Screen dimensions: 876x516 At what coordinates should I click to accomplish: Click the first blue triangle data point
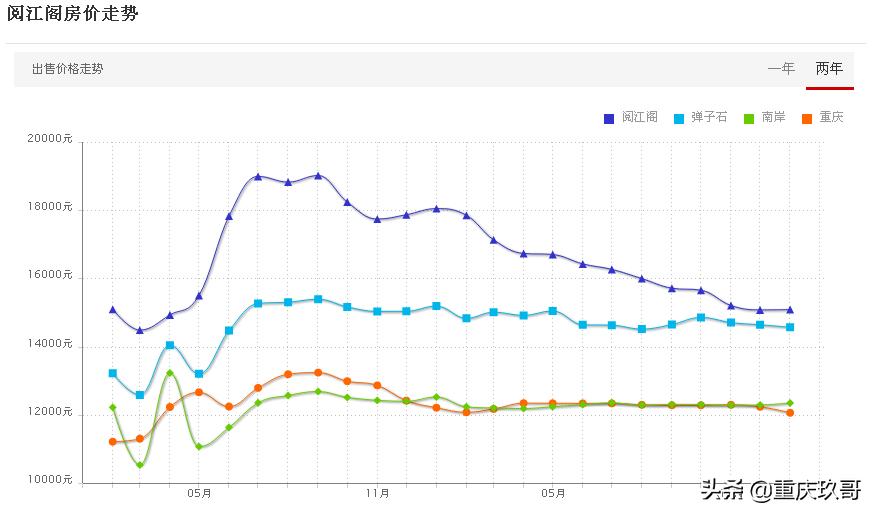(x=112, y=310)
